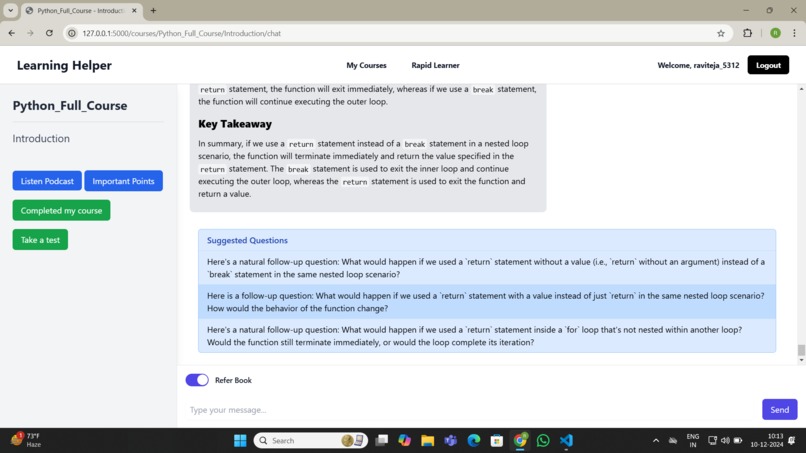The height and width of the screenshot is (453, 806).
Task: Click the Welcome, raviteja_5312 text
Action: 698,65
